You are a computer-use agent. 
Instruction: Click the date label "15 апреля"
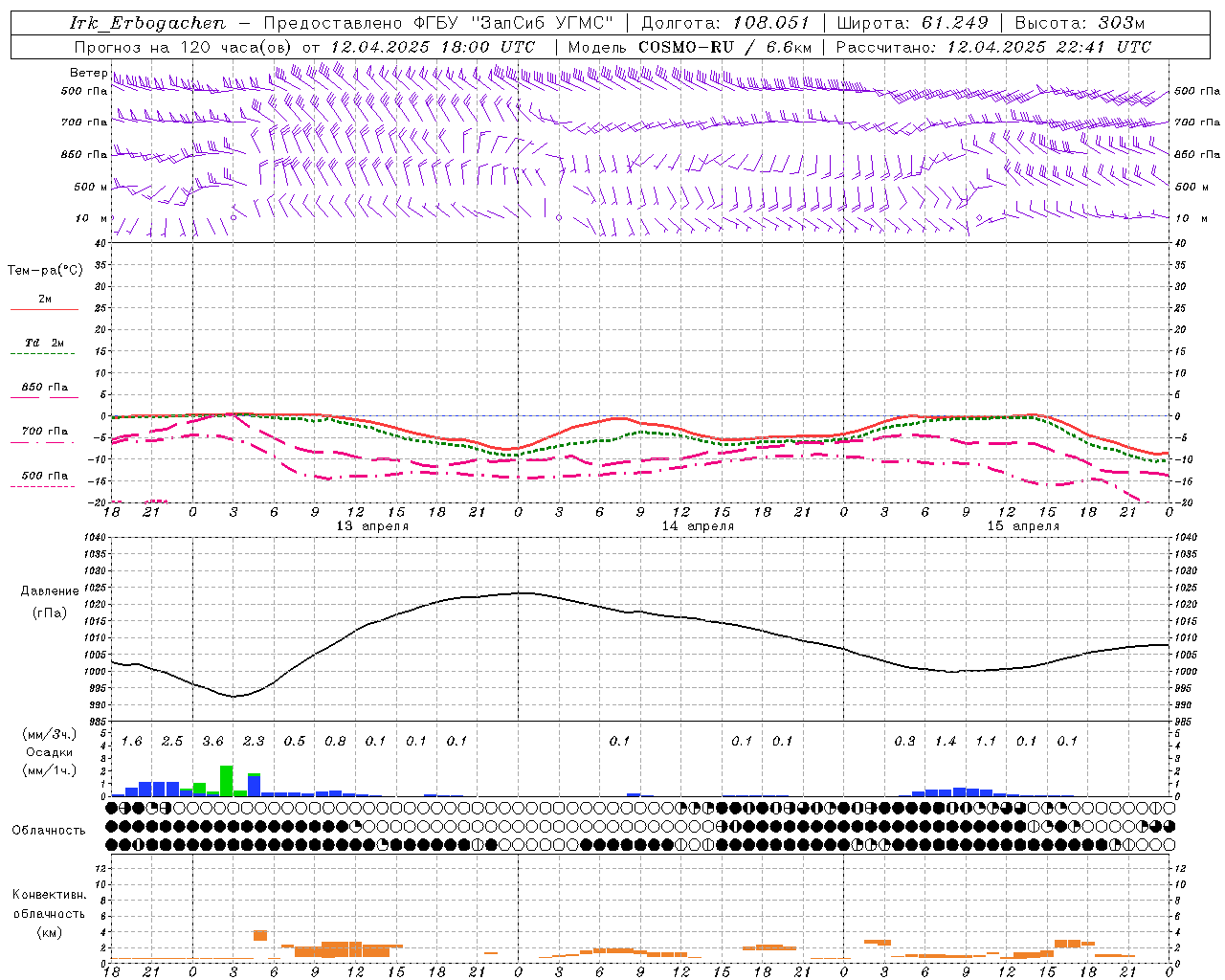1023,526
